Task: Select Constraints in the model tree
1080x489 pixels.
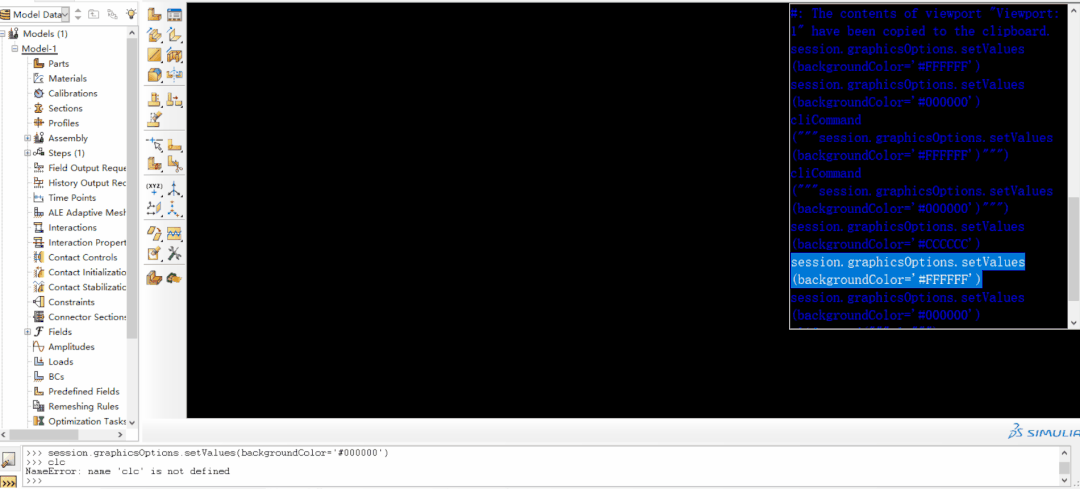Action: [71, 302]
